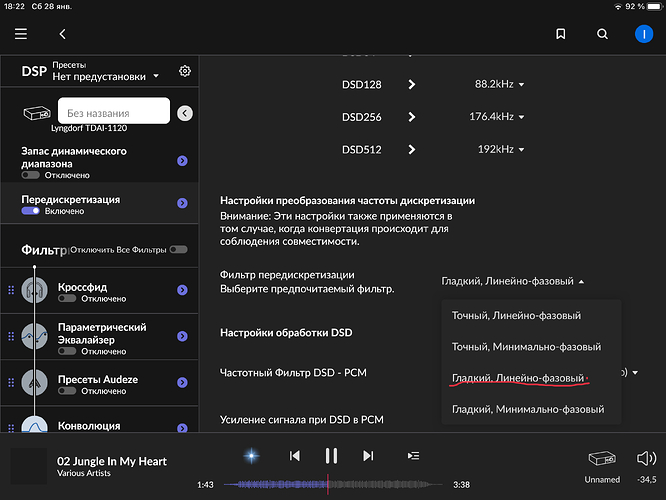Open Пресеты Audeze settings arrow
This screenshot has width=666, height=500.
[182, 382]
